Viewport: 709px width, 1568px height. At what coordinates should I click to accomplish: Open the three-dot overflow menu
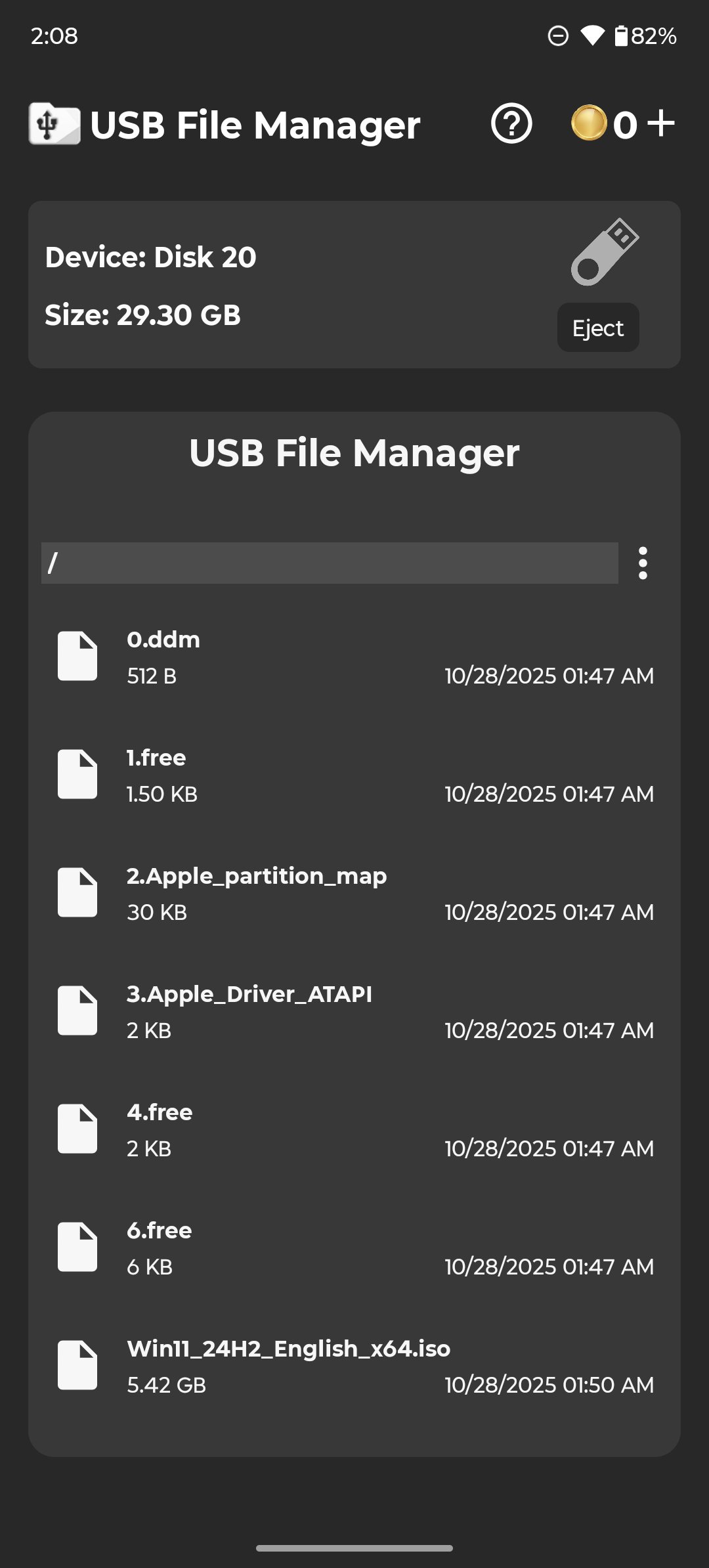click(643, 563)
